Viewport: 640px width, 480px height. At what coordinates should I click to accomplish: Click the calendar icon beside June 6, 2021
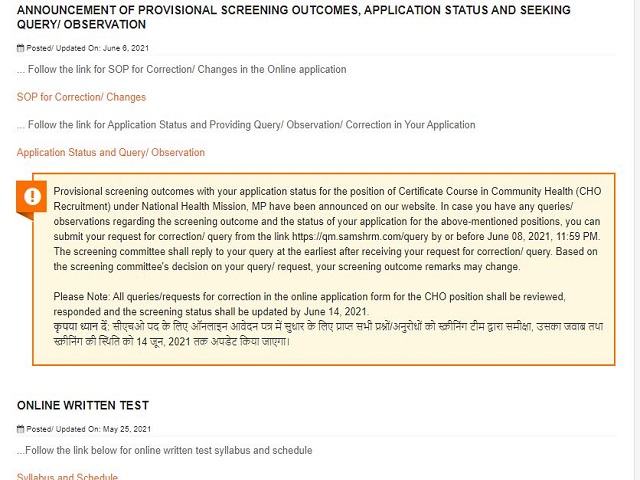click(20, 48)
